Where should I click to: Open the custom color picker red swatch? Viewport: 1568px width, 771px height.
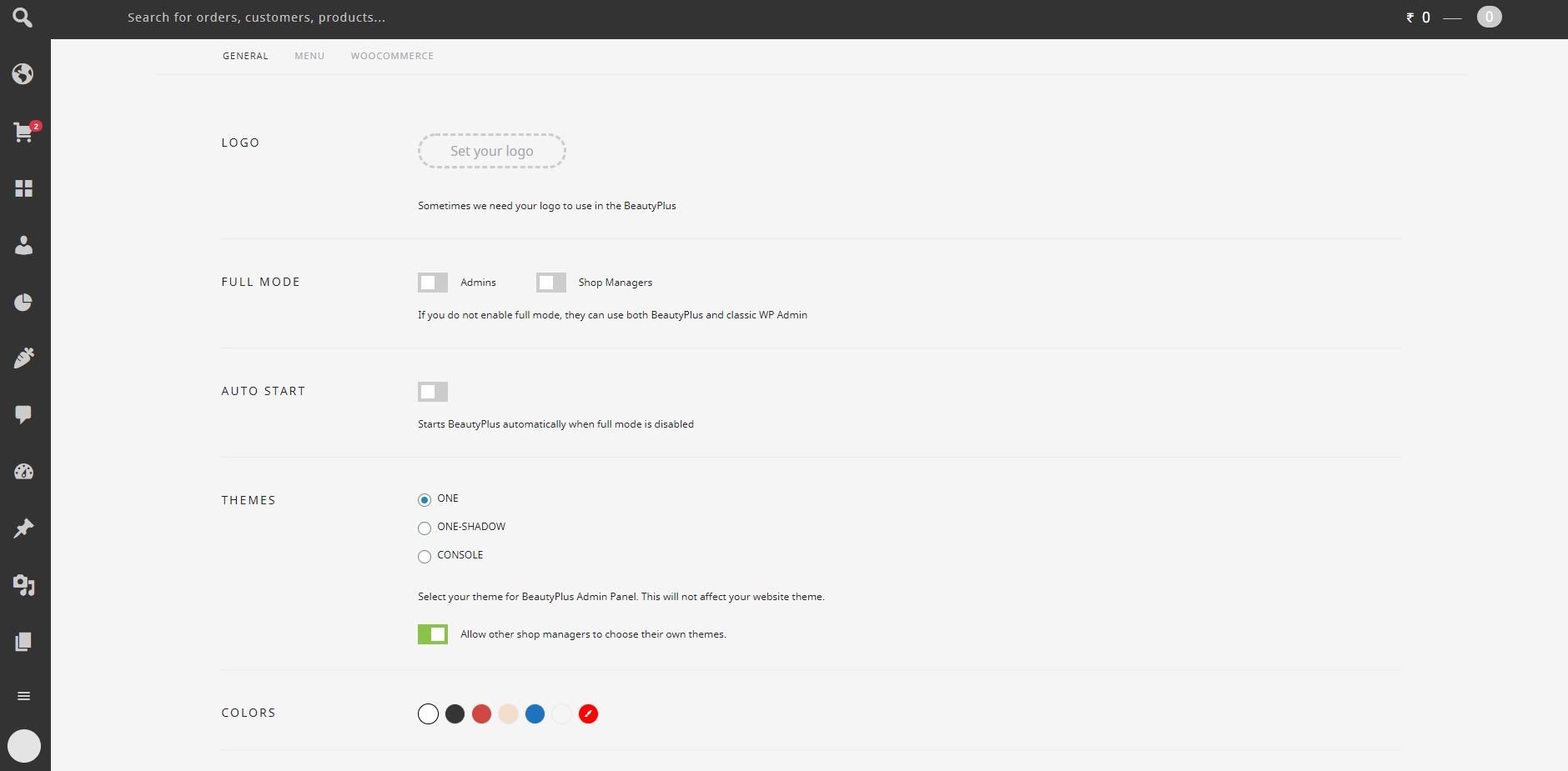point(588,713)
